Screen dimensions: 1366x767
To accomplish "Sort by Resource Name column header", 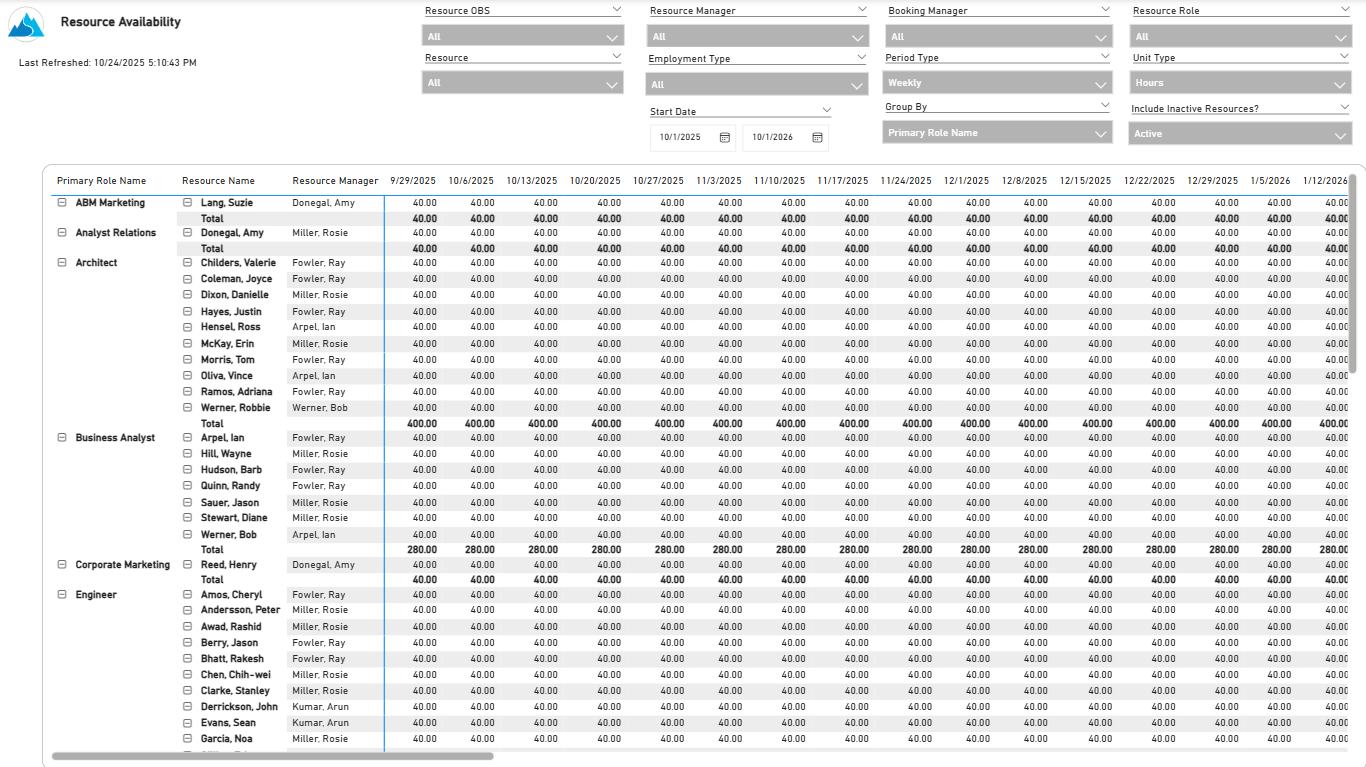I will coord(218,181).
